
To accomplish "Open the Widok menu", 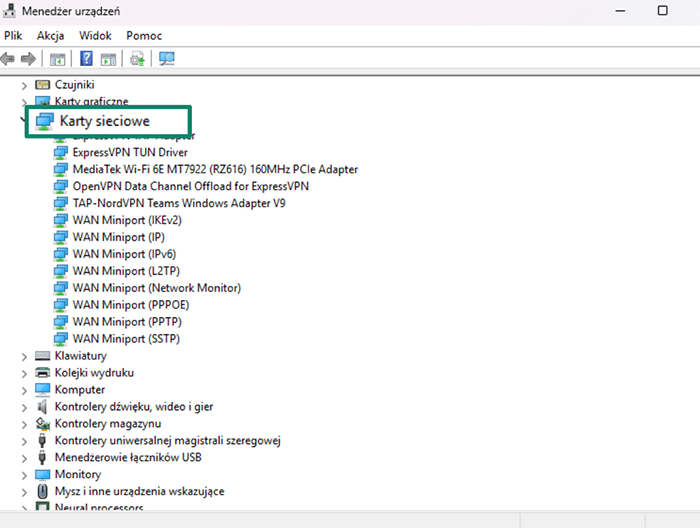I will pos(95,35).
